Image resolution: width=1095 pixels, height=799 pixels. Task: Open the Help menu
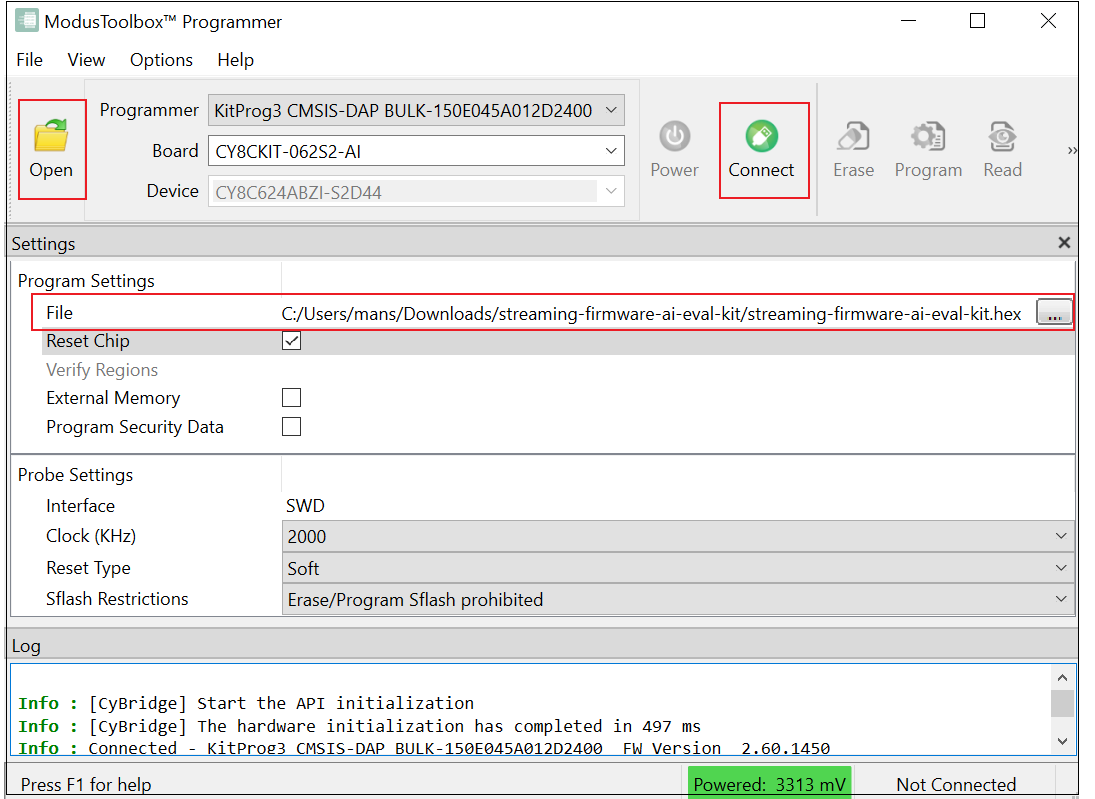pyautogui.click(x=235, y=60)
